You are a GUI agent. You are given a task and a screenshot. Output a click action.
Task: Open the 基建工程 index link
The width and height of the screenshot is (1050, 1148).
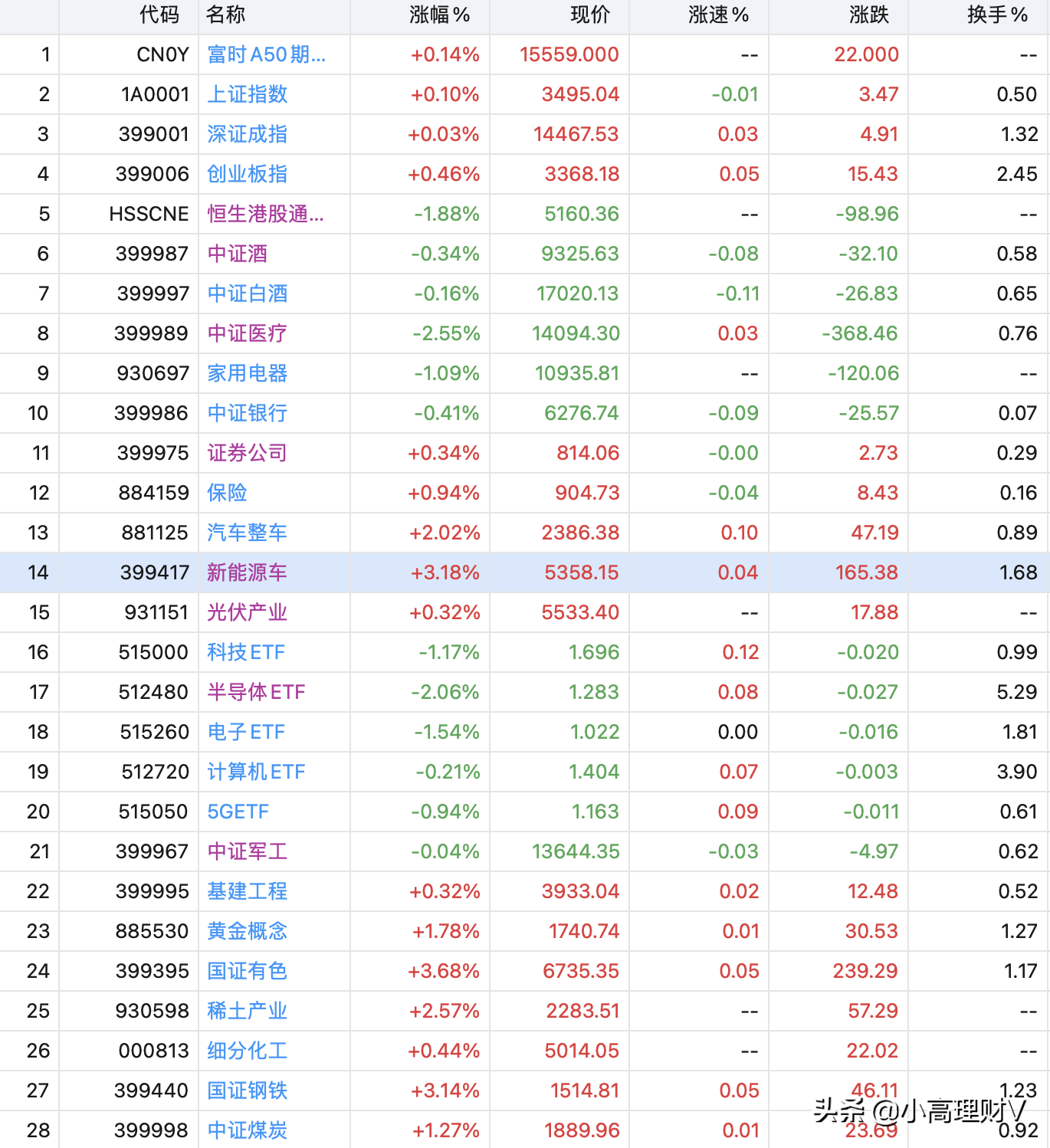tap(247, 891)
